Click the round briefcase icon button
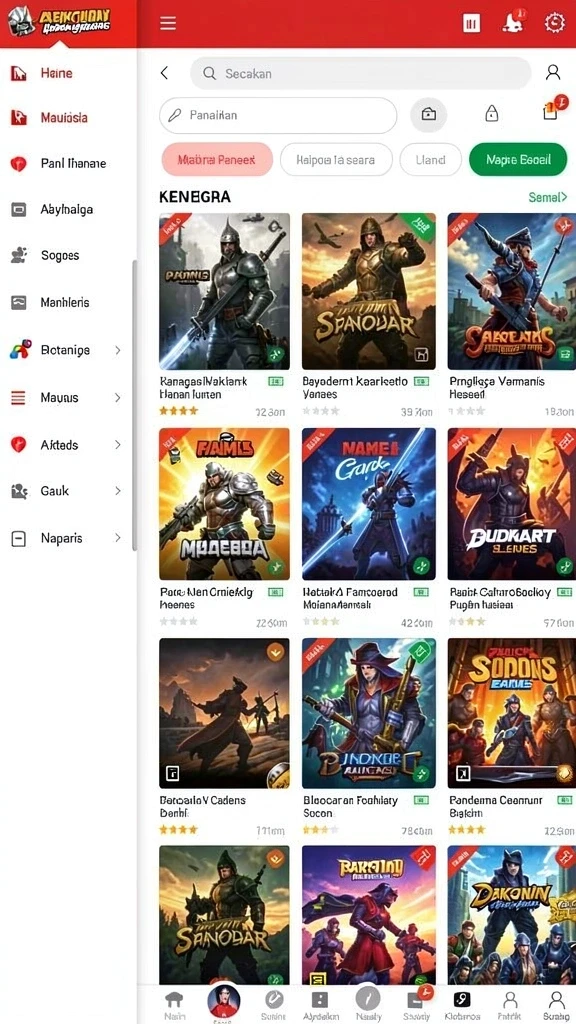 point(428,115)
